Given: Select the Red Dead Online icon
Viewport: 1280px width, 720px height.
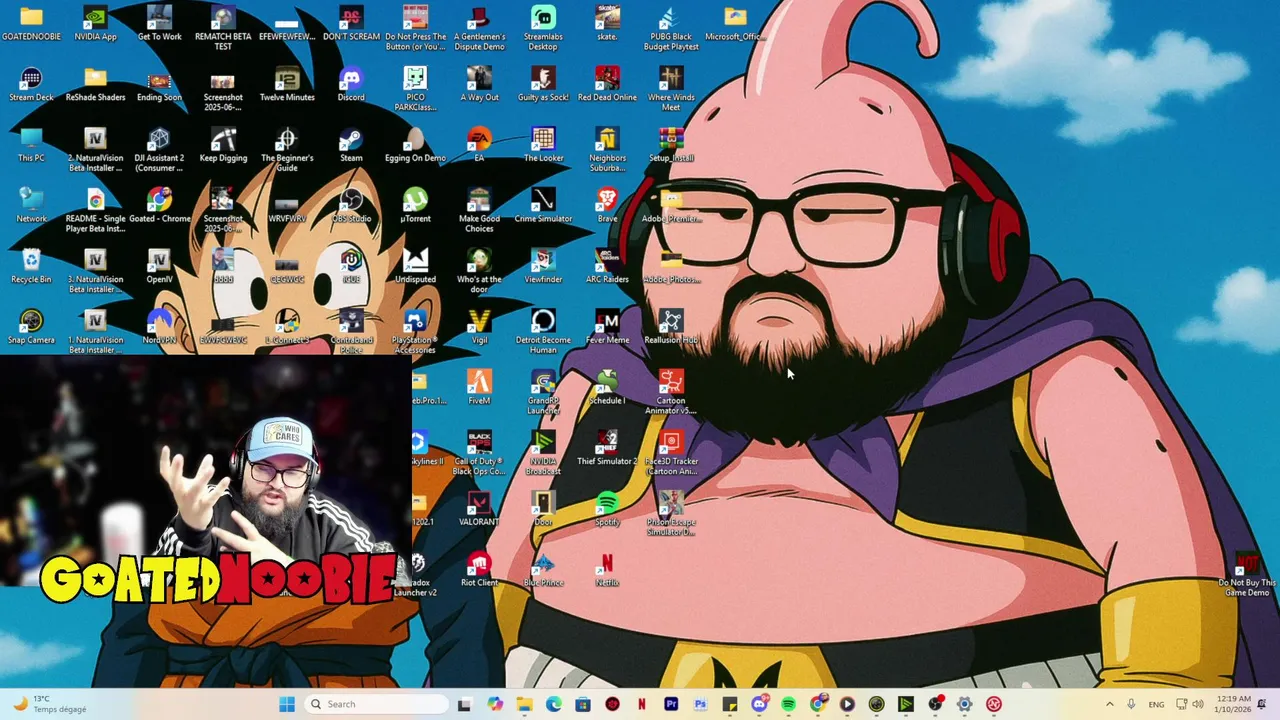Looking at the screenshot, I should click(x=607, y=85).
